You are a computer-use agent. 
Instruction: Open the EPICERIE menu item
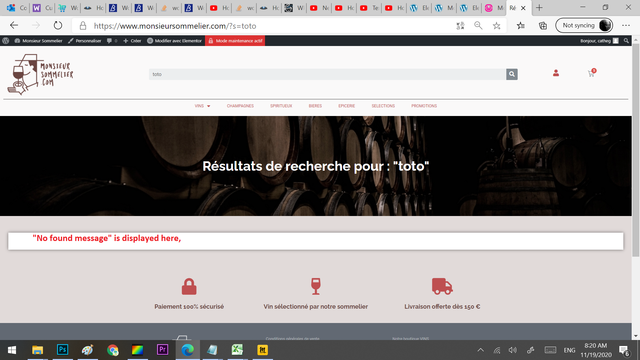[347, 106]
